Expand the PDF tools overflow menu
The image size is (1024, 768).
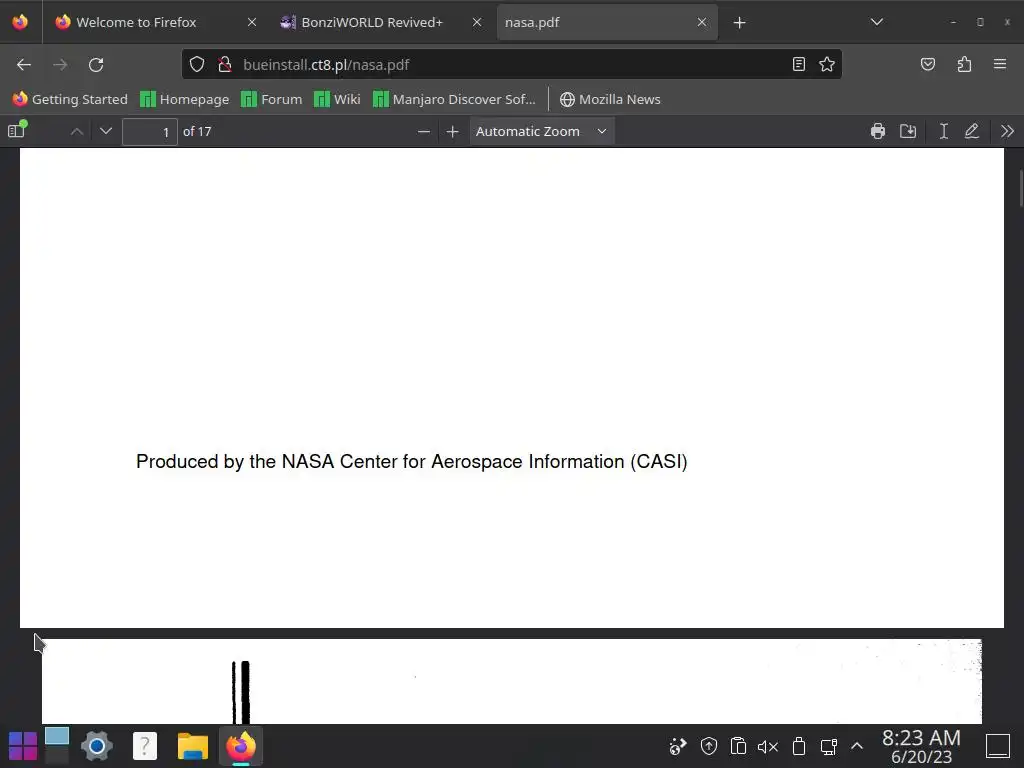[x=1007, y=131]
